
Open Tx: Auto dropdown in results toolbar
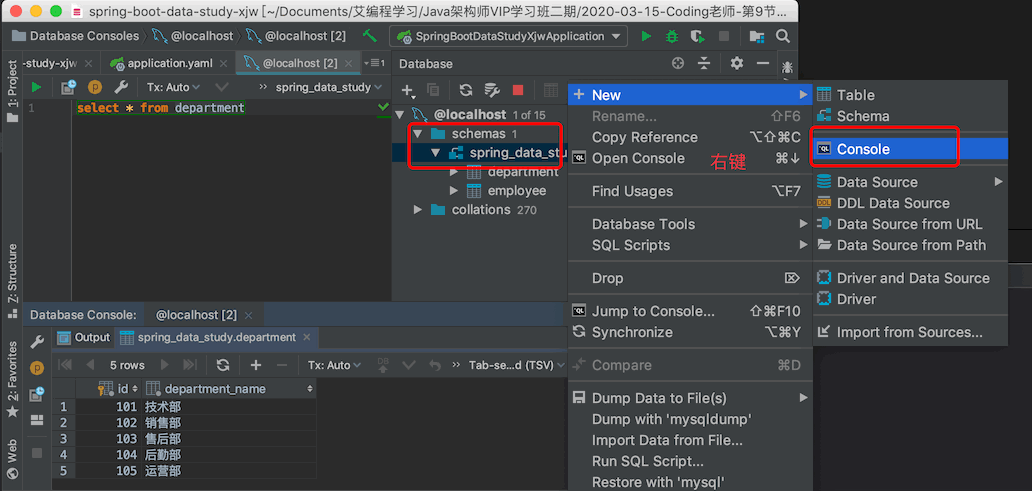pos(335,365)
